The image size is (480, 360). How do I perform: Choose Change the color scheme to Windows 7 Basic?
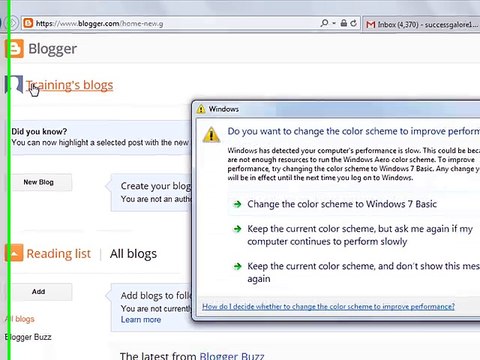pyautogui.click(x=342, y=204)
